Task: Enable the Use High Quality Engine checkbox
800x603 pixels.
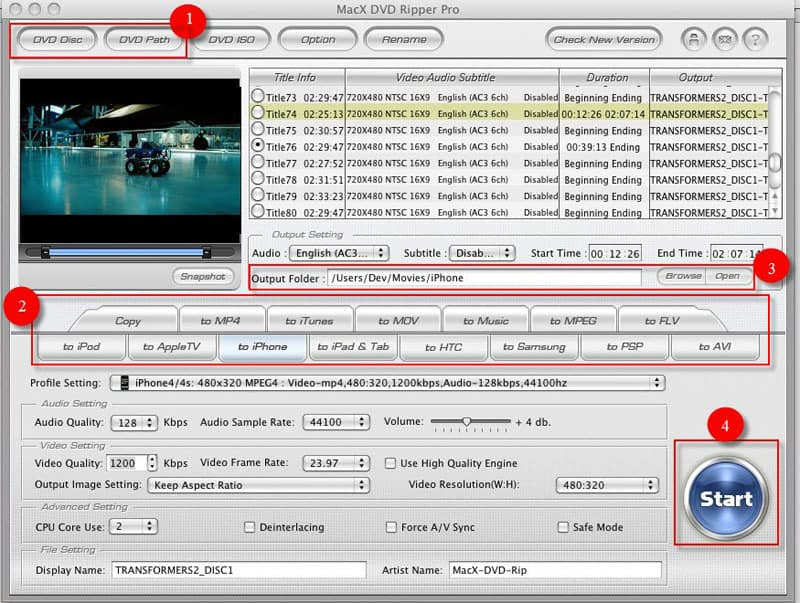Action: tap(390, 463)
